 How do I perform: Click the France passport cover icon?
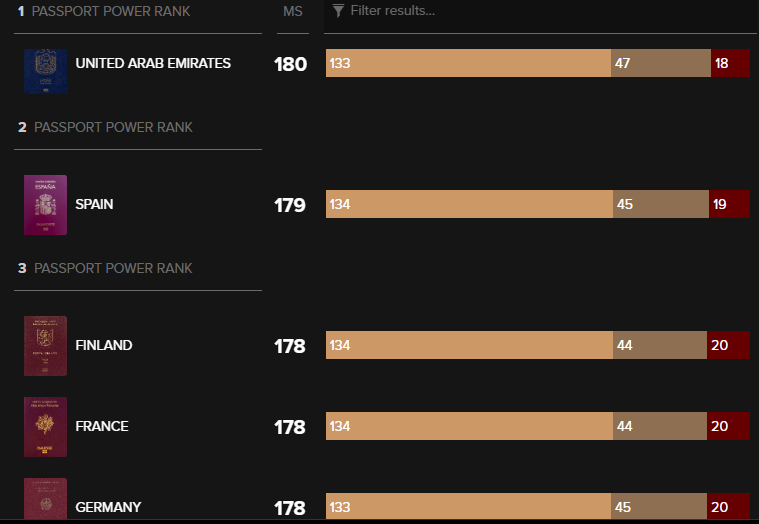(45, 427)
